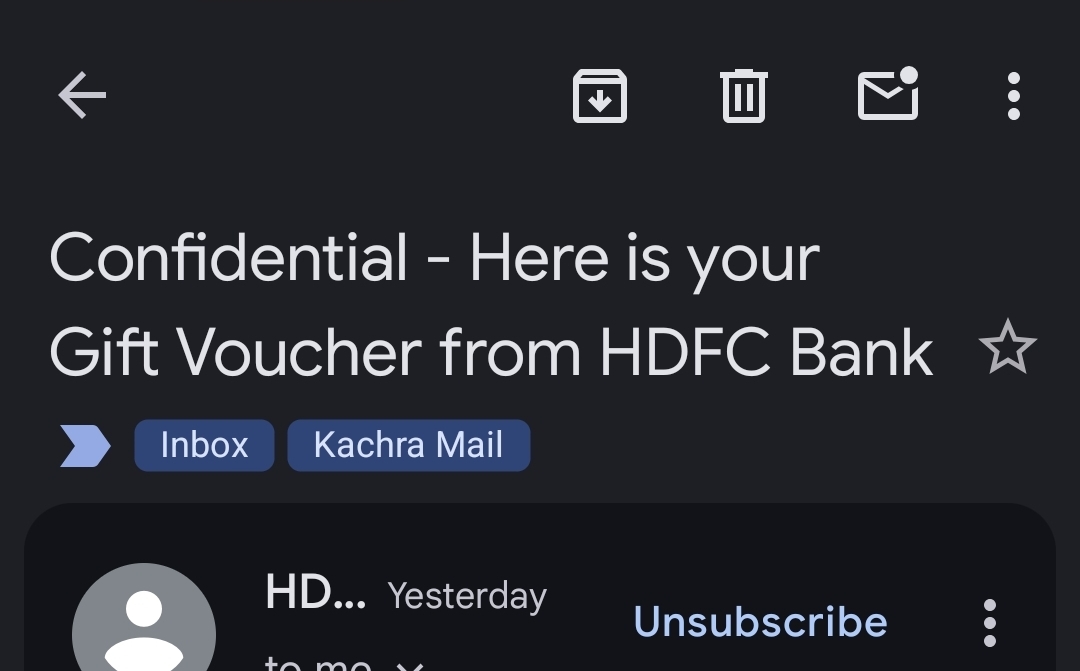Tap the truncated sender name "HD..."
Screen dimensions: 1080x671
click(315, 592)
